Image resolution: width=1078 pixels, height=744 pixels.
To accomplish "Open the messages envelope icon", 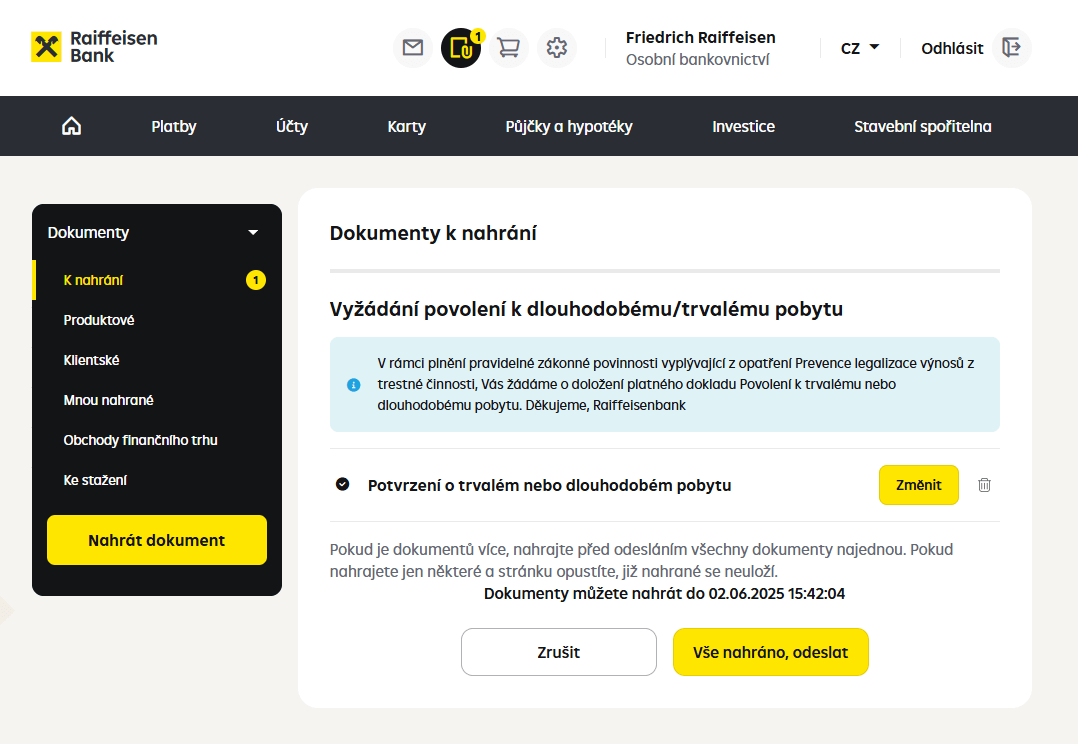I will 412,47.
